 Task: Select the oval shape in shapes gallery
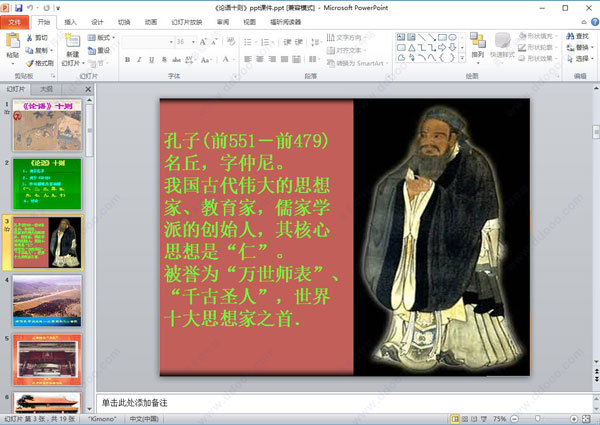point(452,37)
